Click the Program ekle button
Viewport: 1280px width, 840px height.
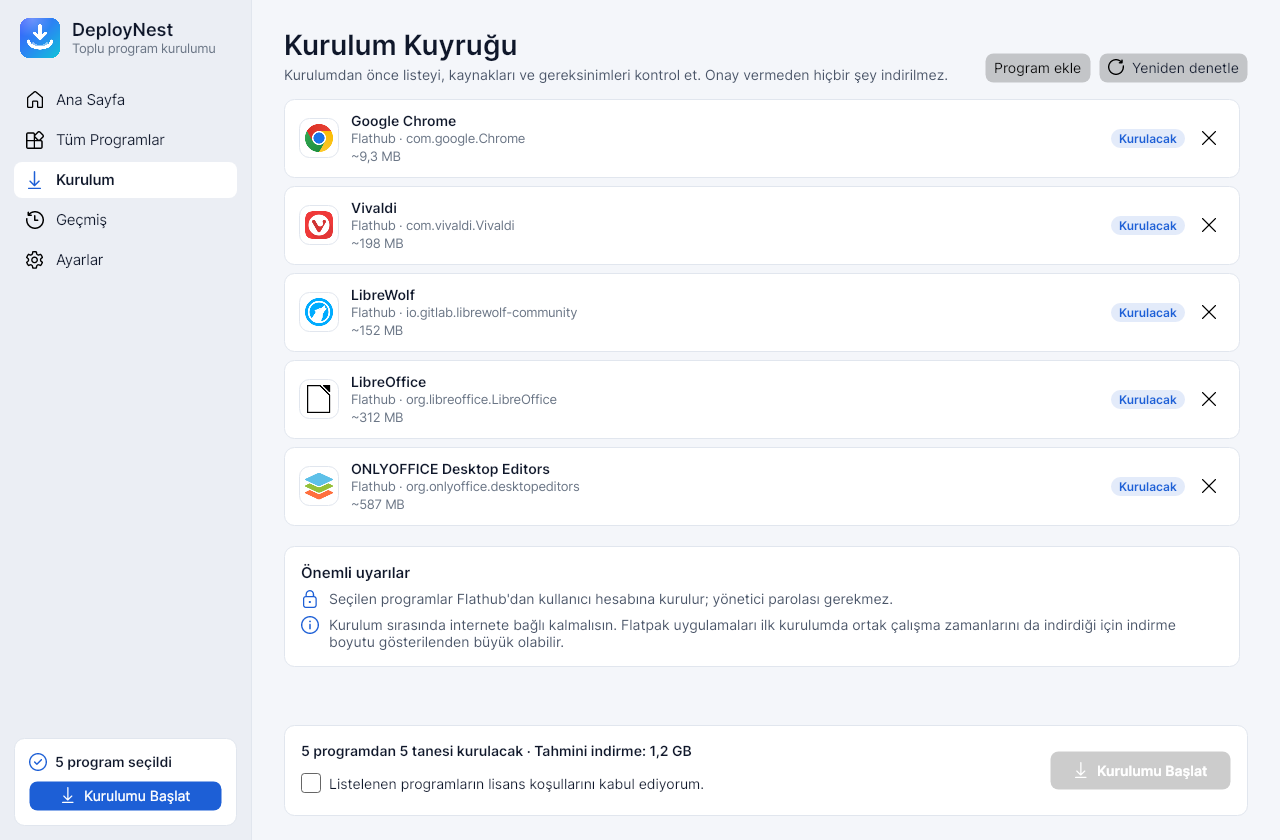tap(1037, 68)
